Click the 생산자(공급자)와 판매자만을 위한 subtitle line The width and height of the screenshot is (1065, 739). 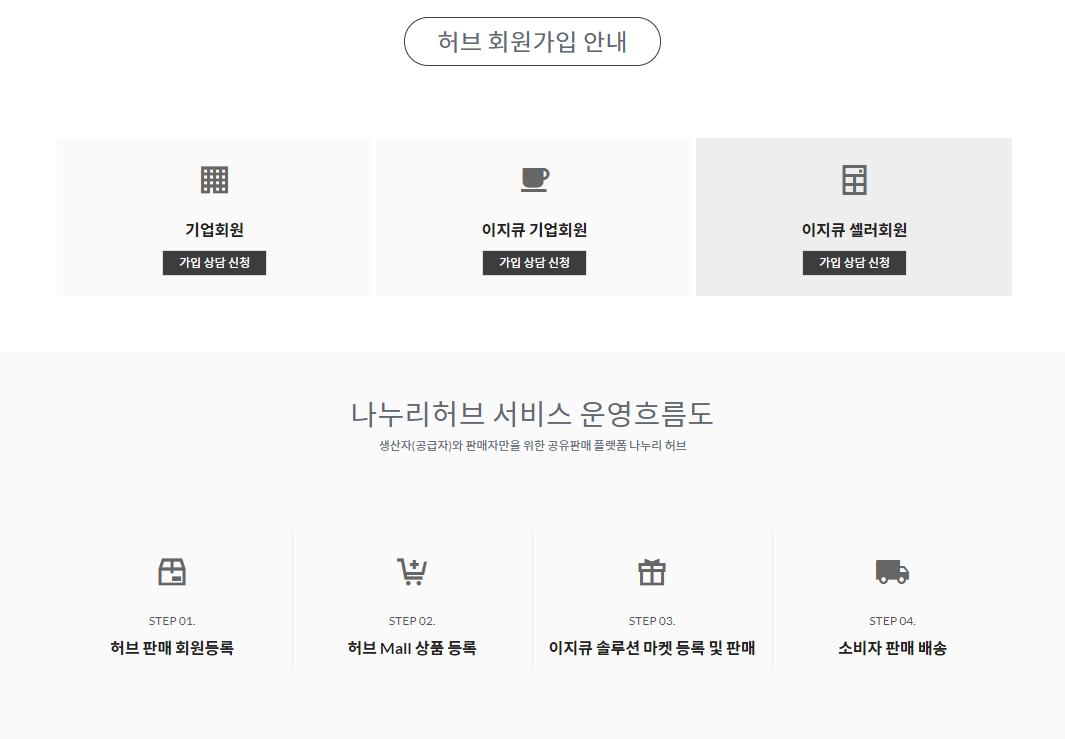pos(532,446)
